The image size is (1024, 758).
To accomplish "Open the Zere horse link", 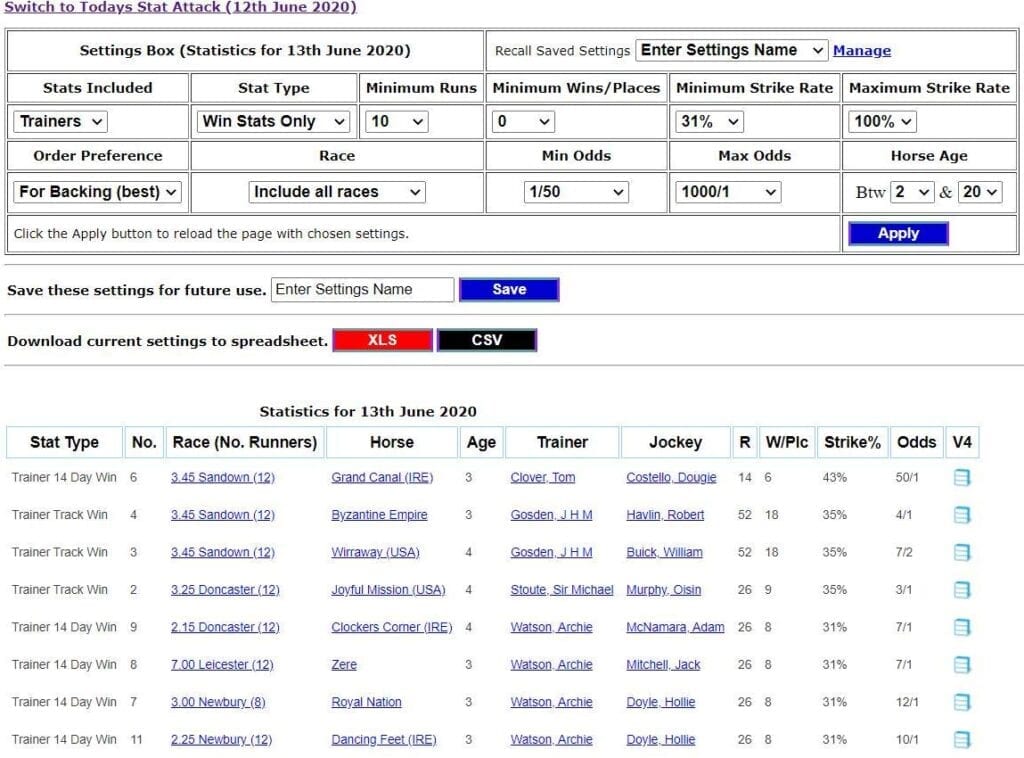I will 344,665.
